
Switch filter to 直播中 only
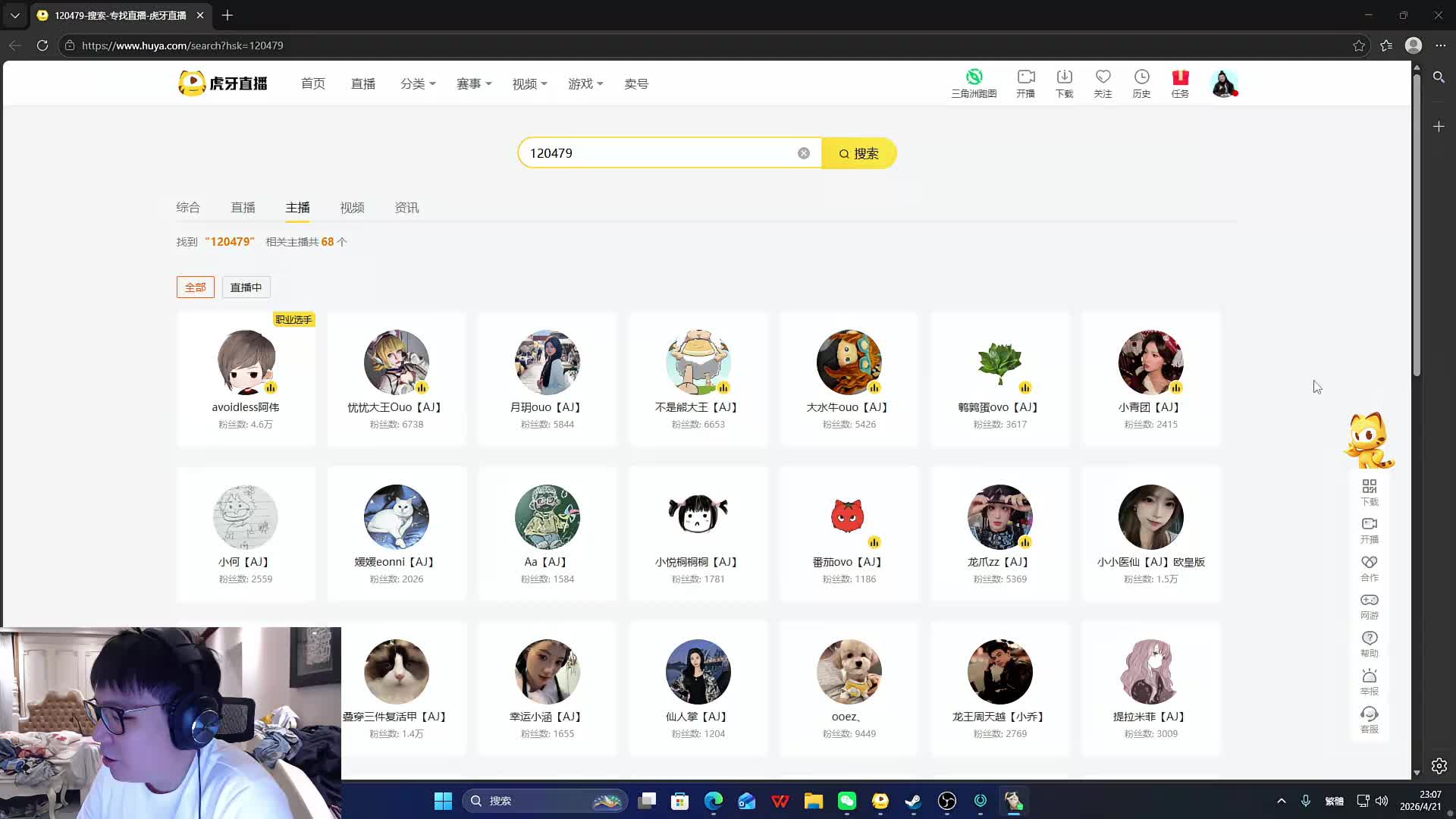pyautogui.click(x=246, y=287)
